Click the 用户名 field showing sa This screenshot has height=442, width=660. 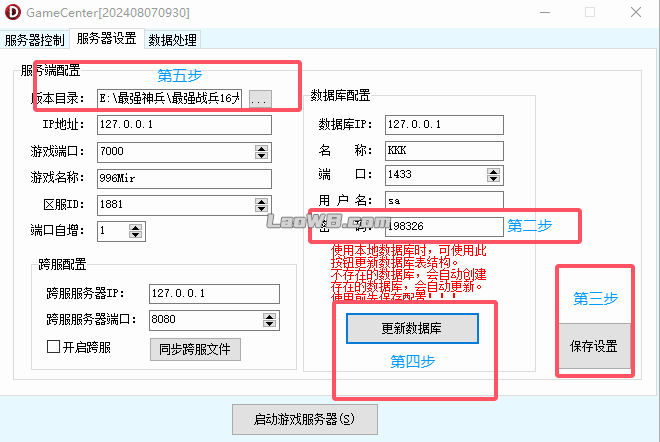coord(444,200)
